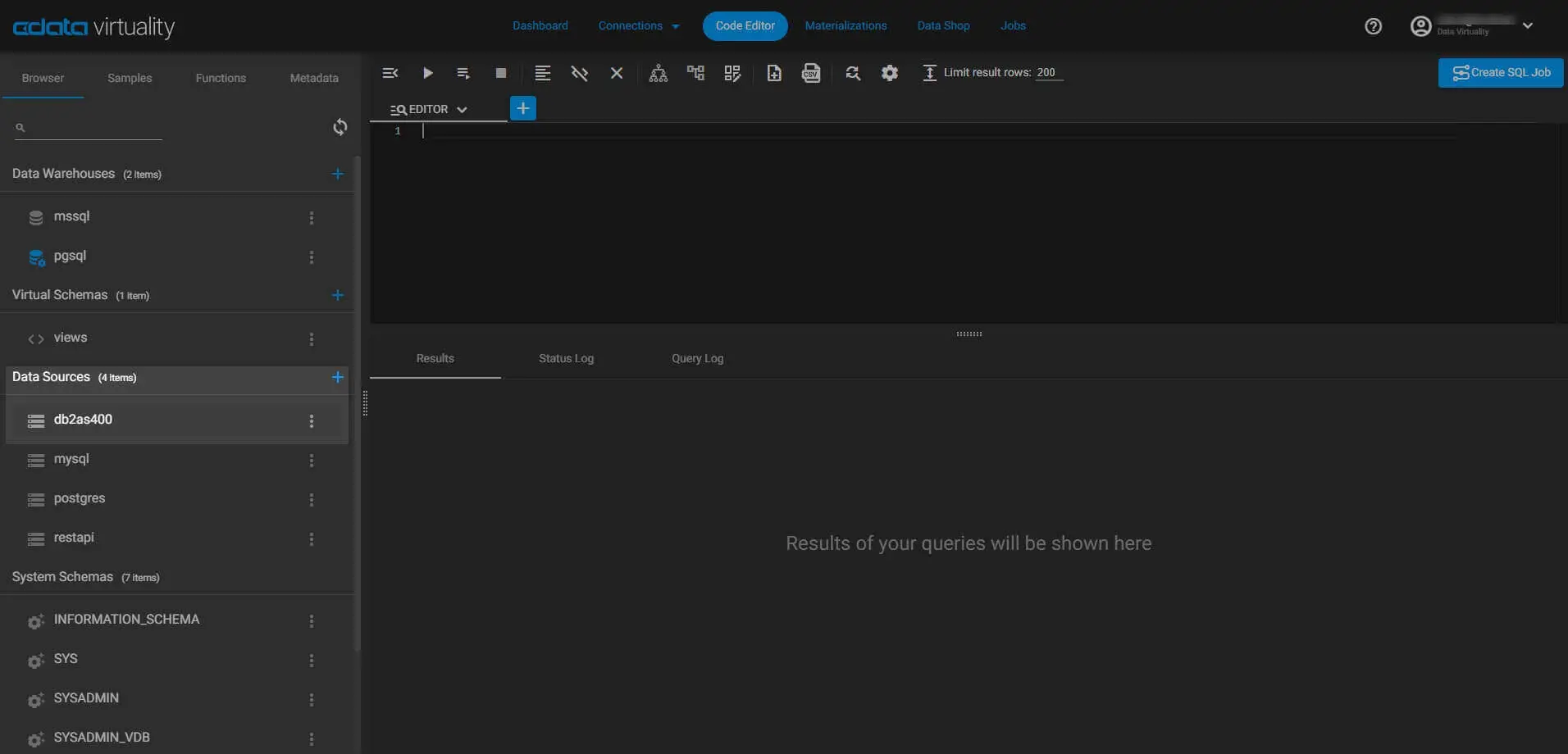The width and height of the screenshot is (1568, 754).
Task: Click Create SQL Job button
Action: coord(1501,72)
